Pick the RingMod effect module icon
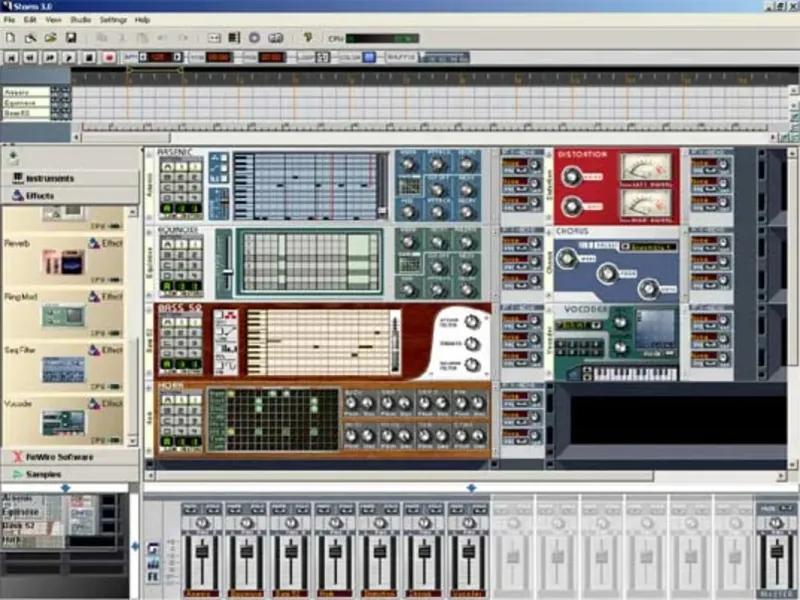Viewport: 800px width, 600px height. [62, 316]
